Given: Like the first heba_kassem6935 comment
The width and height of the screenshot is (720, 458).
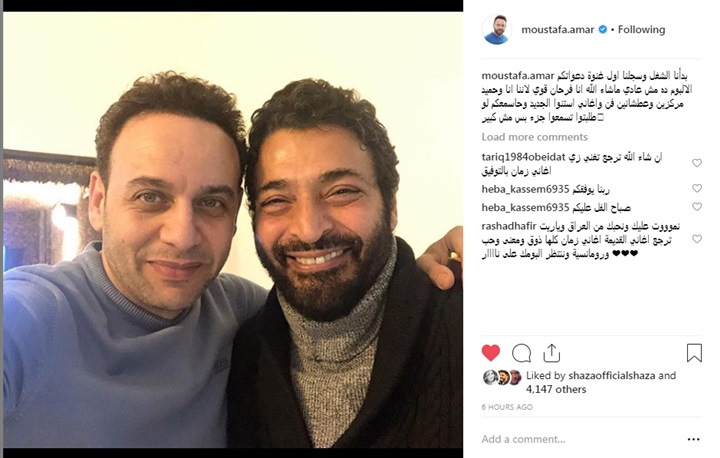Looking at the screenshot, I should pos(697,188).
